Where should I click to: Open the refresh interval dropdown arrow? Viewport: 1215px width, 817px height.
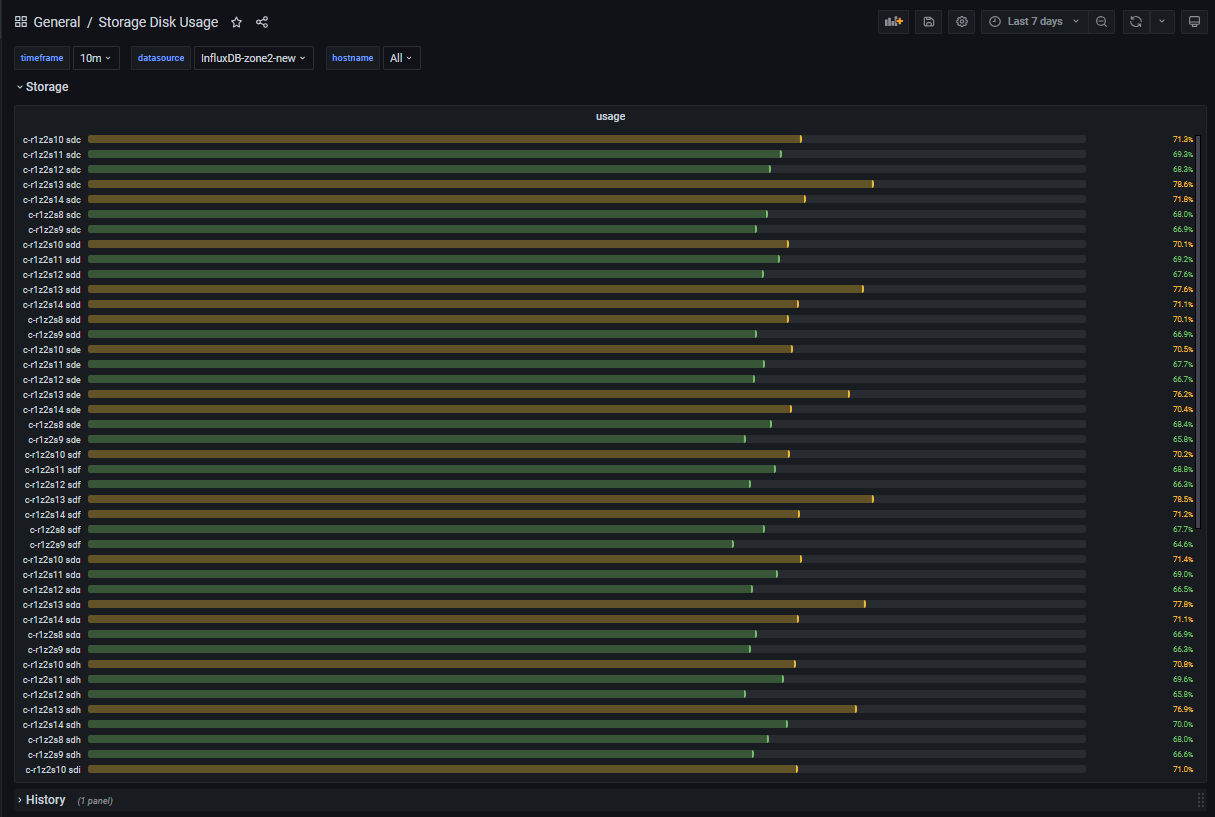pyautogui.click(x=1162, y=22)
